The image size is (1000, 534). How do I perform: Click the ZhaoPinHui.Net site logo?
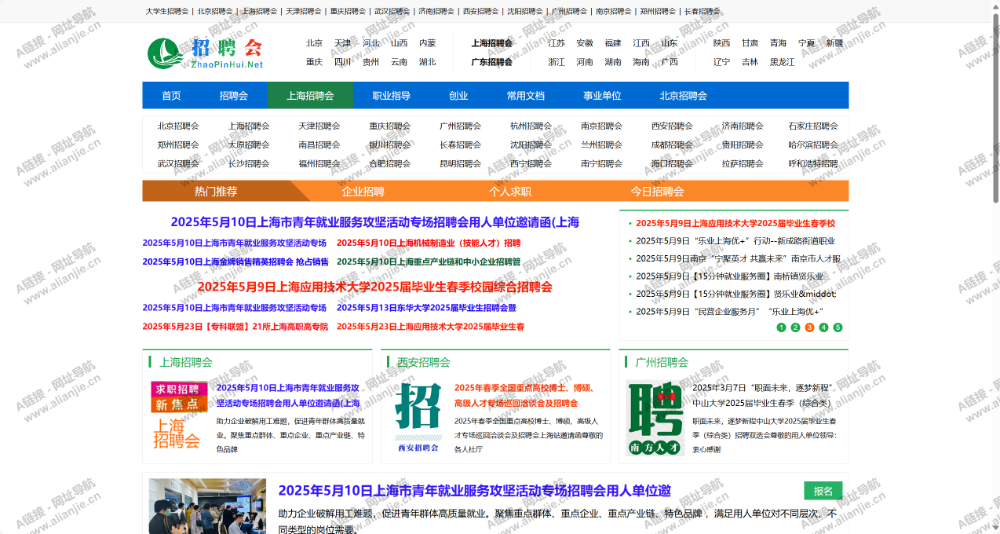[x=205, y=53]
